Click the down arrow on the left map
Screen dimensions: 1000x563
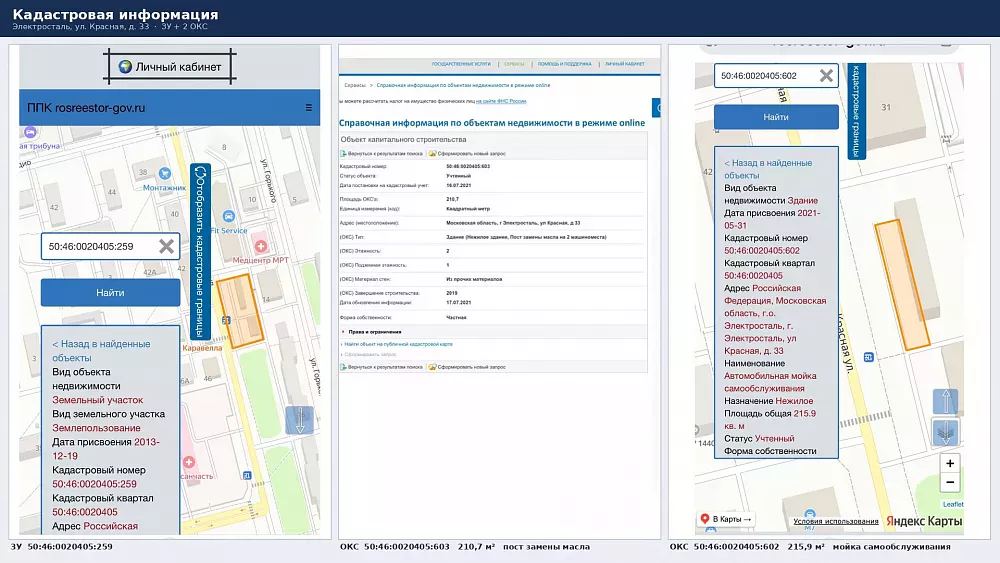tap(300, 420)
